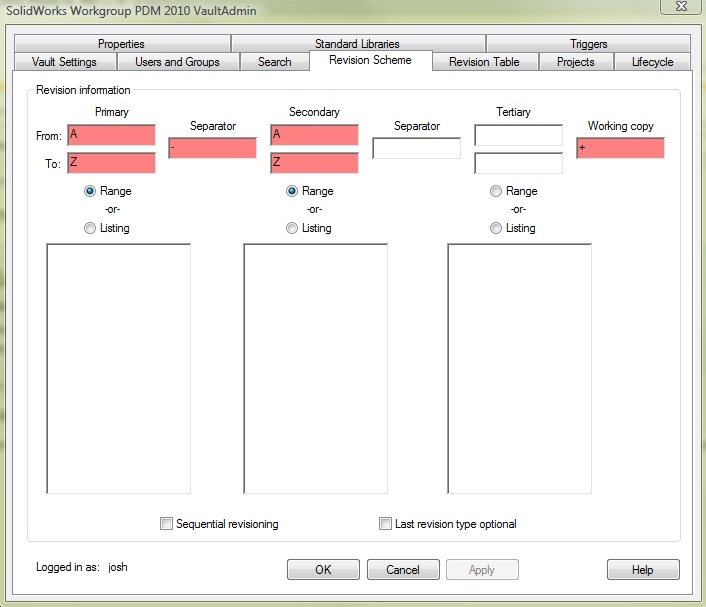The height and width of the screenshot is (607, 706).
Task: Click inside the Tertiary listing box
Action: (520, 368)
